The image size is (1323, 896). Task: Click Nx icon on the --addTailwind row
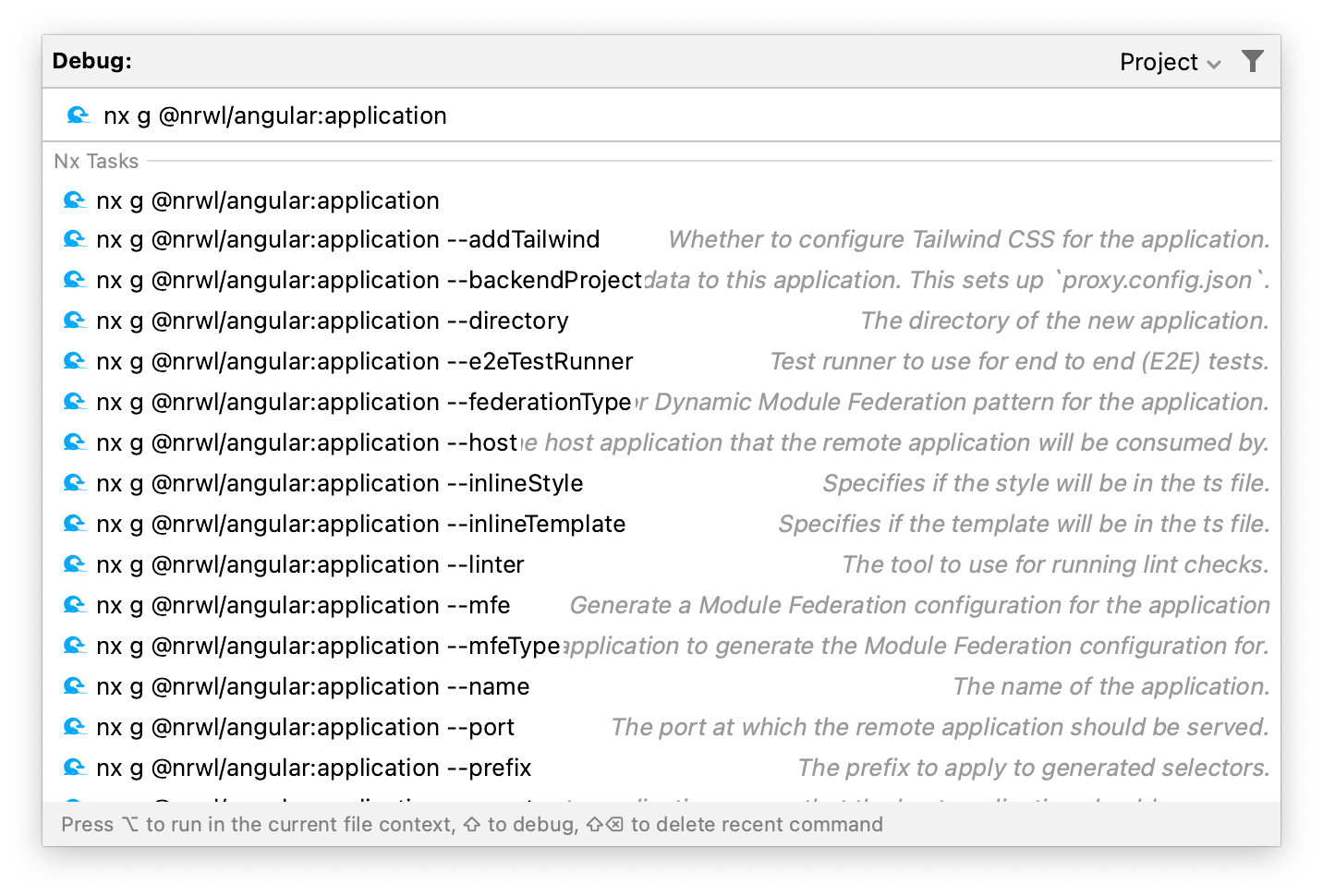point(75,239)
